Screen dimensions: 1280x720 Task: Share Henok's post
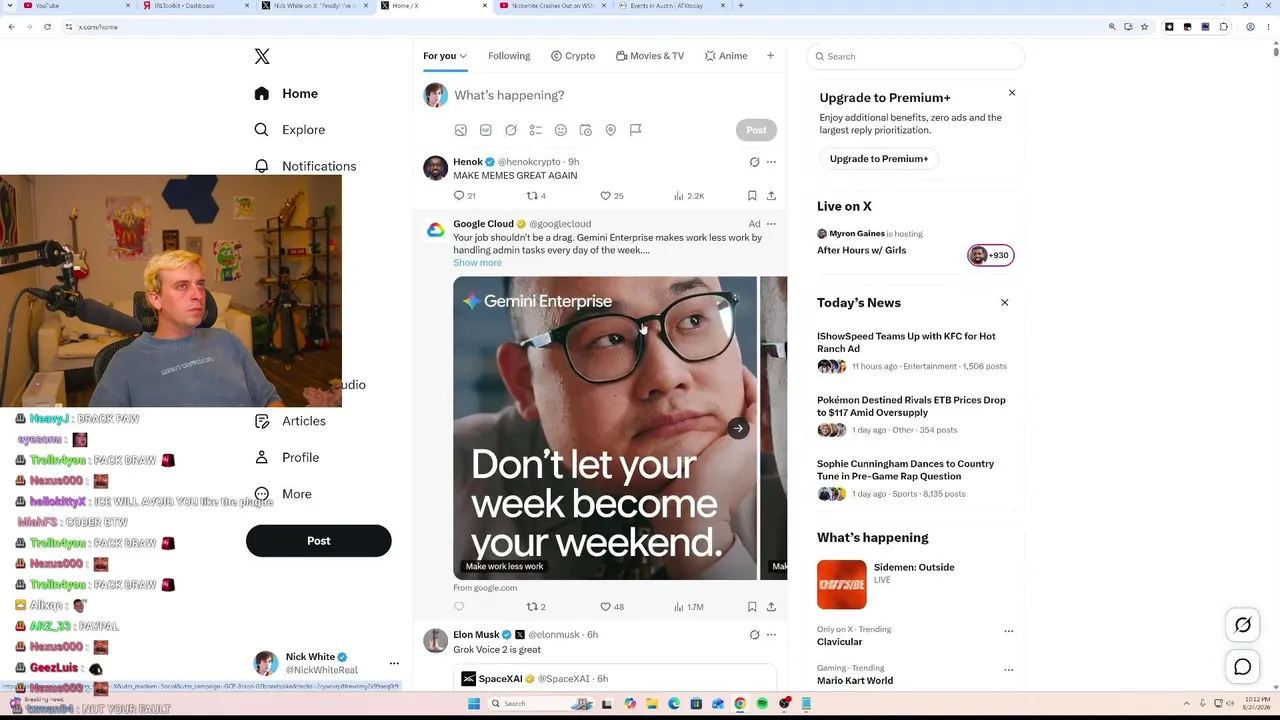(x=771, y=196)
